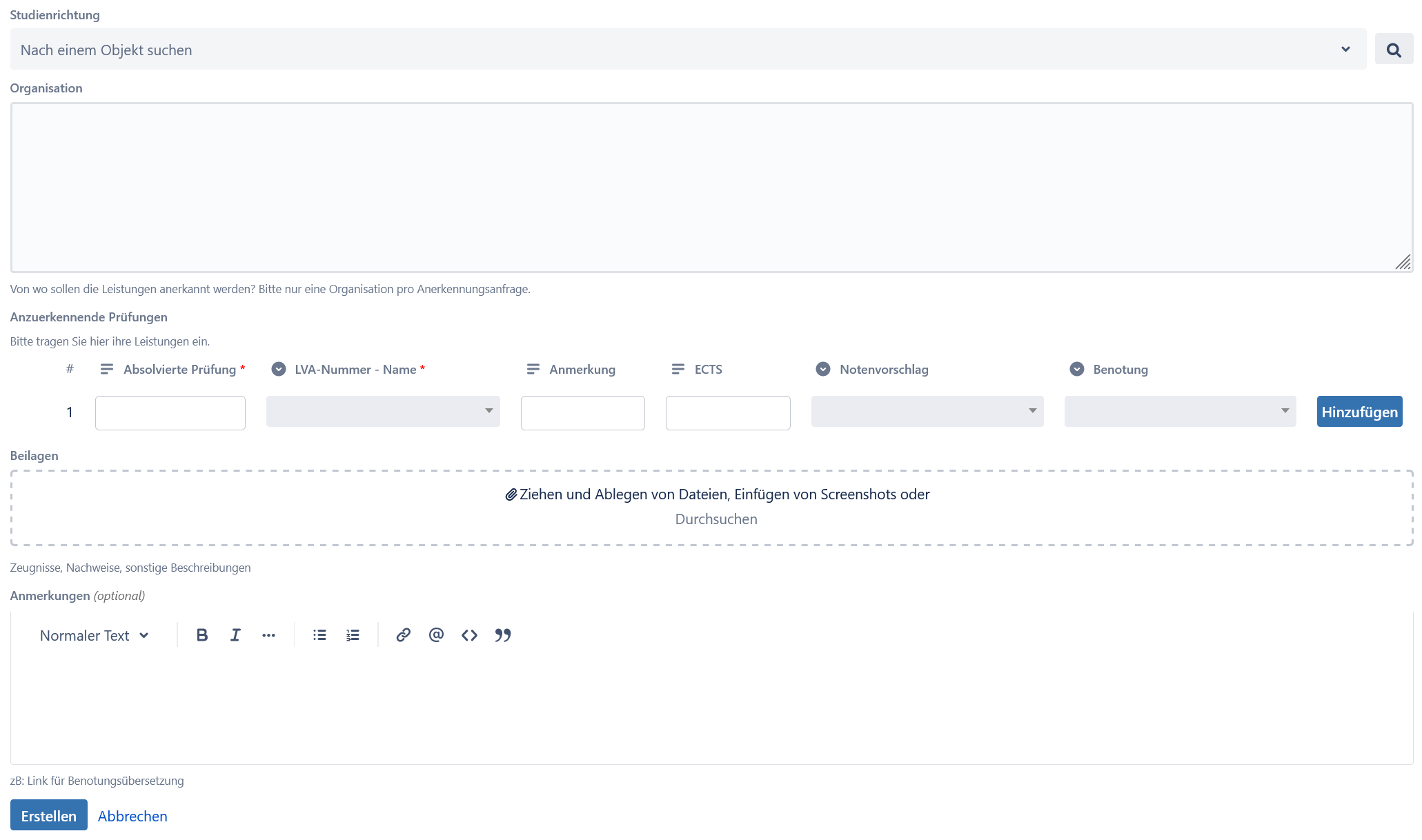
Task: Click Durchsuchen to browse files
Action: [x=716, y=519]
